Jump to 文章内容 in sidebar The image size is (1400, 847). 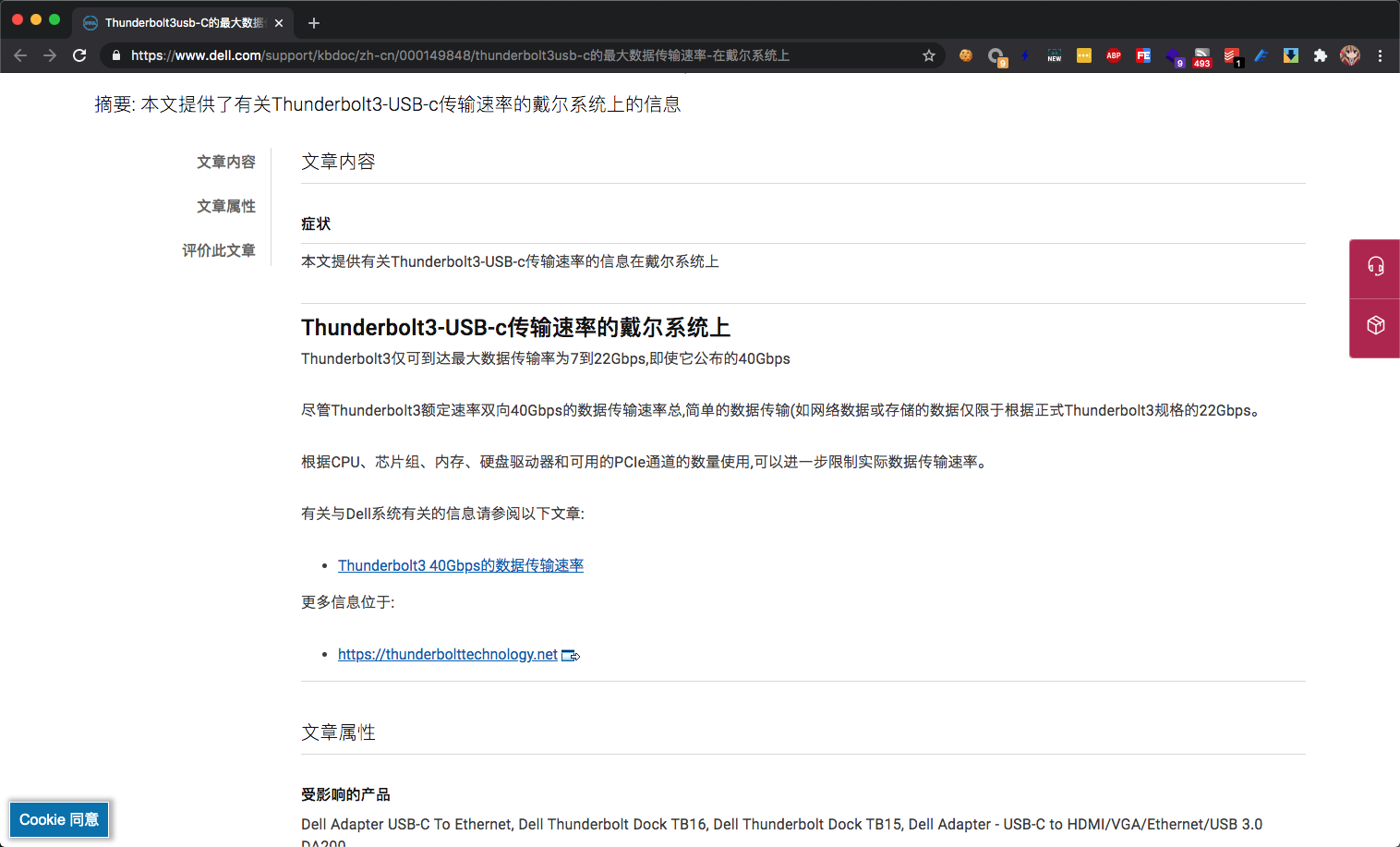(x=226, y=162)
